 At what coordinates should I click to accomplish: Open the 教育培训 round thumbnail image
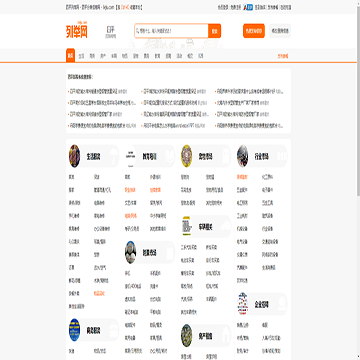(130, 156)
